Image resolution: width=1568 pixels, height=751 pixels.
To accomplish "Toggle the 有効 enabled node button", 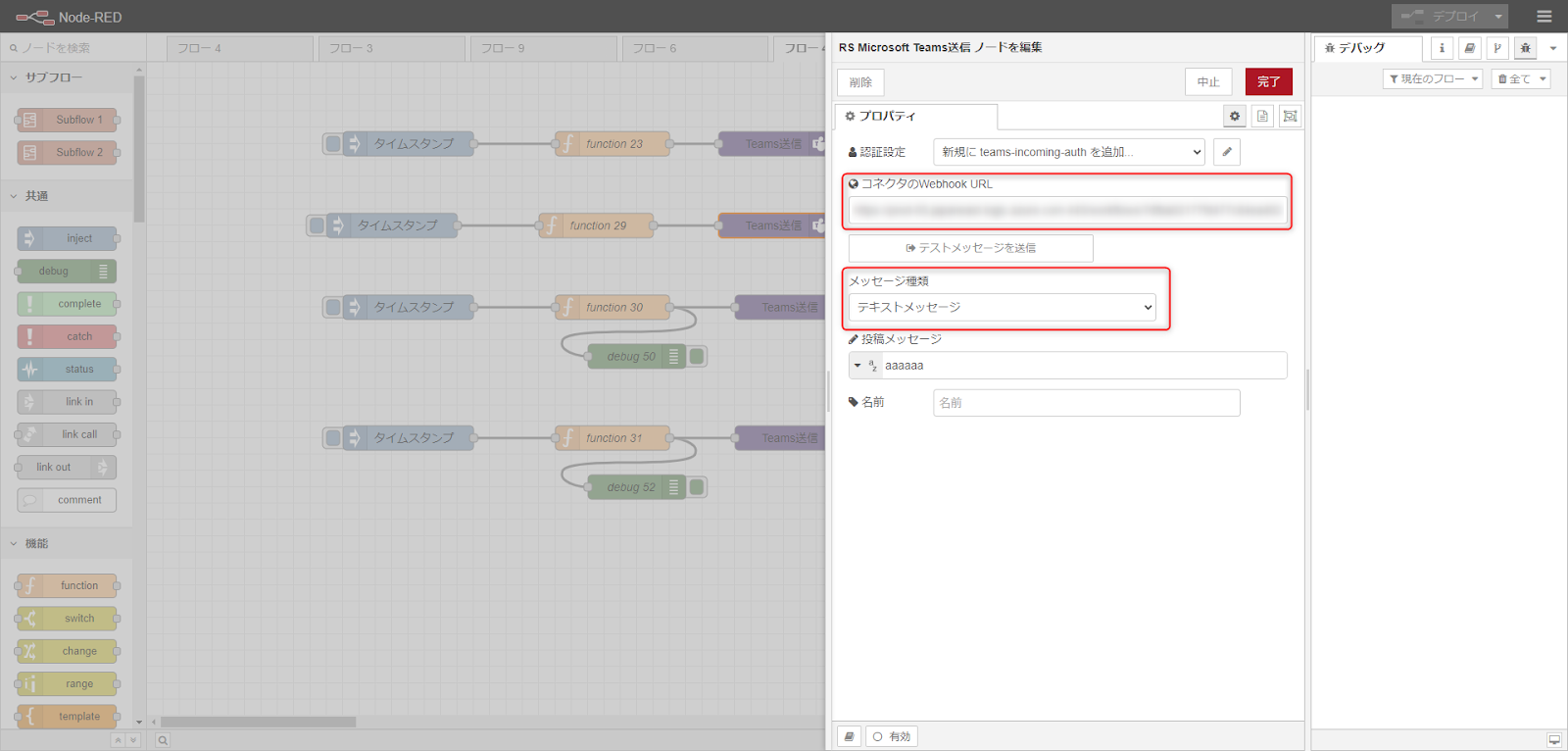I will click(892, 736).
